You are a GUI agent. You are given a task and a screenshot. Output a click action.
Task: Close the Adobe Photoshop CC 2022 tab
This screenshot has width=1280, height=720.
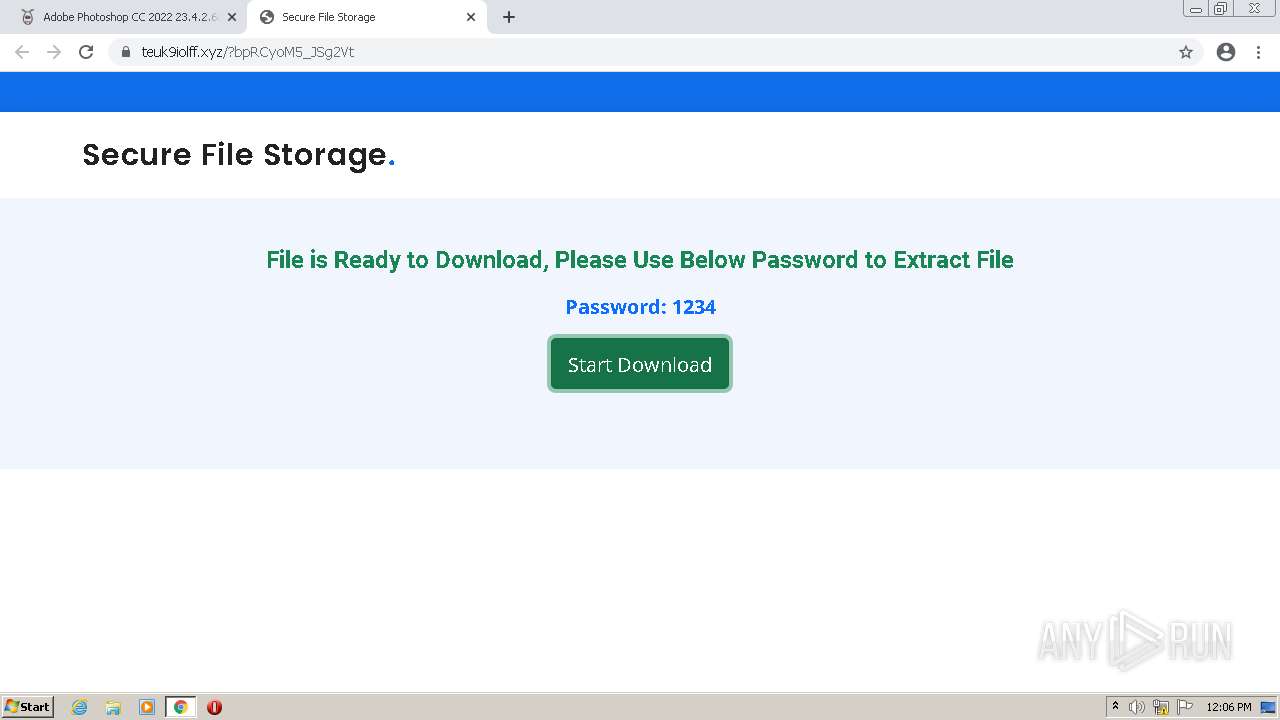coord(232,17)
